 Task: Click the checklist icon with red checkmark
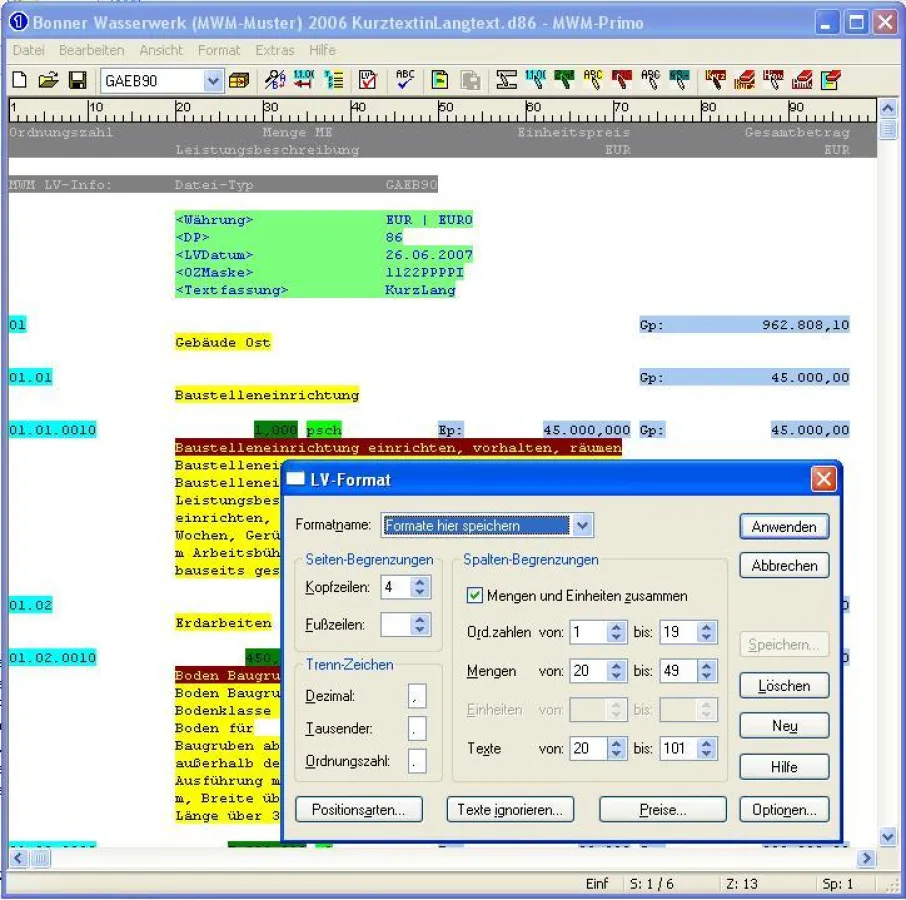pyautogui.click(x=368, y=81)
